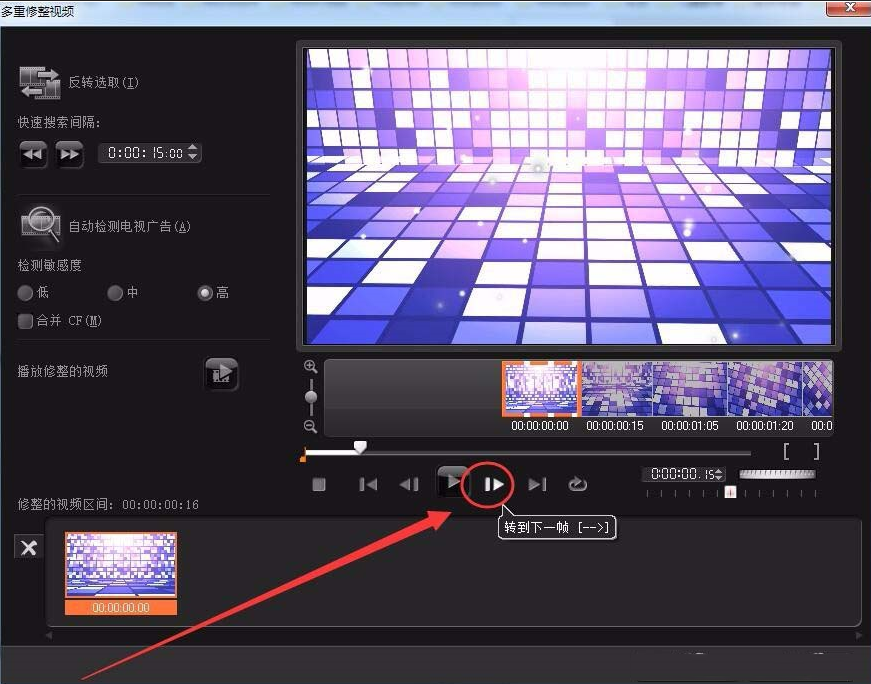This screenshot has height=684, width=871.
Task: Delete the trimmed segment via the X icon
Action: coord(28,548)
